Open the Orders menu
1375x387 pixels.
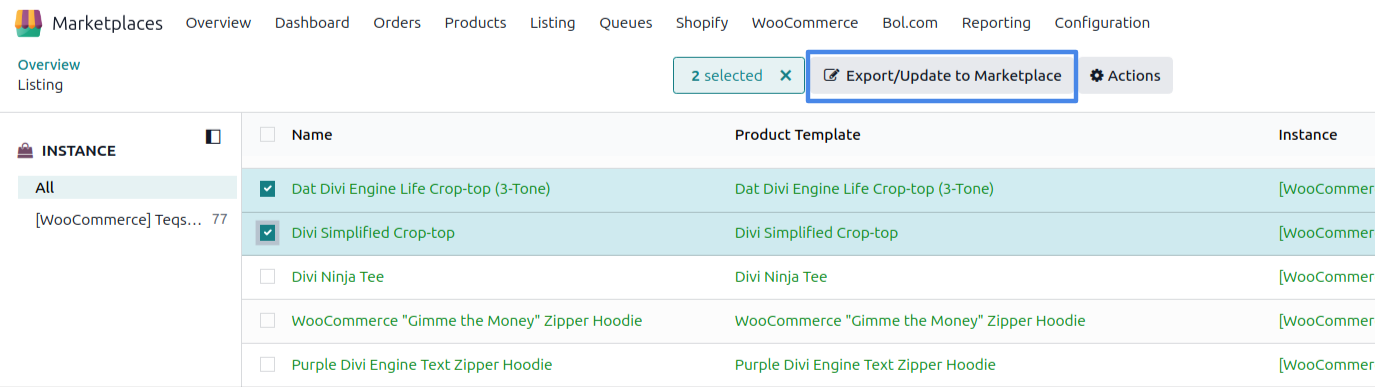[x=397, y=23]
